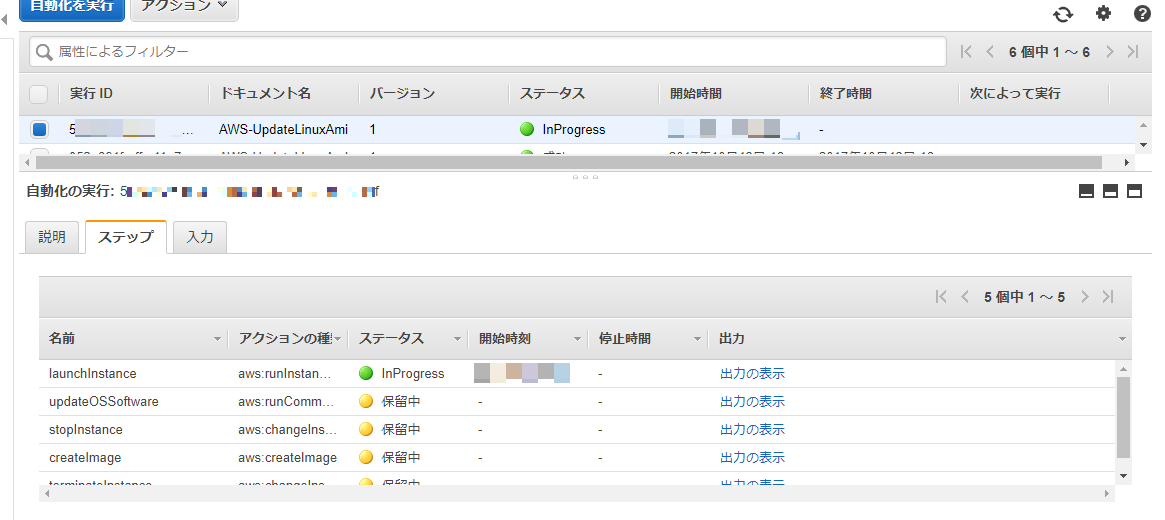Minimize details pane using leftmost layout icon
The height and width of the screenshot is (520, 1165).
pyautogui.click(x=1087, y=192)
